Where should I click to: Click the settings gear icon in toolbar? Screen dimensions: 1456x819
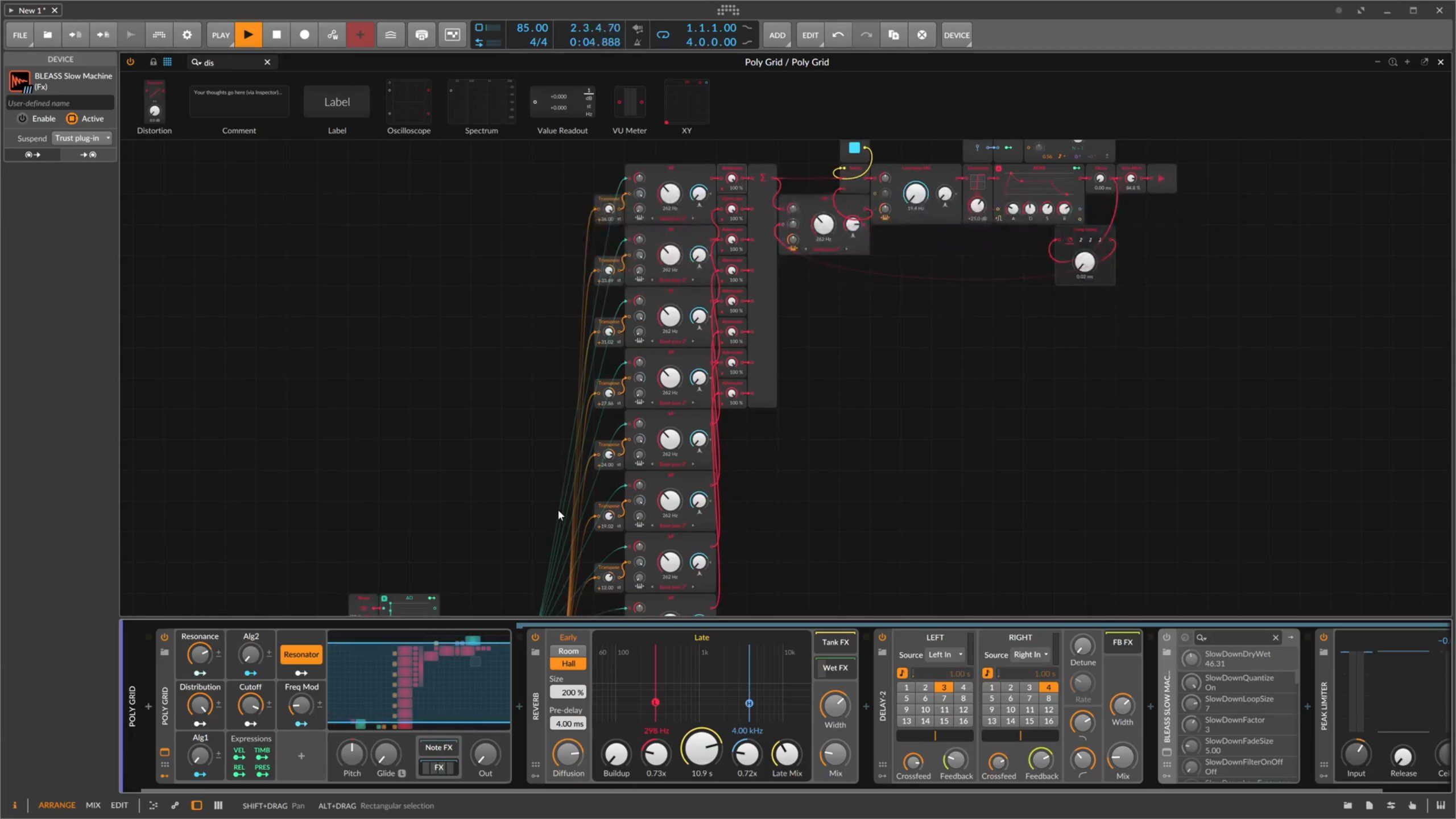[187, 35]
